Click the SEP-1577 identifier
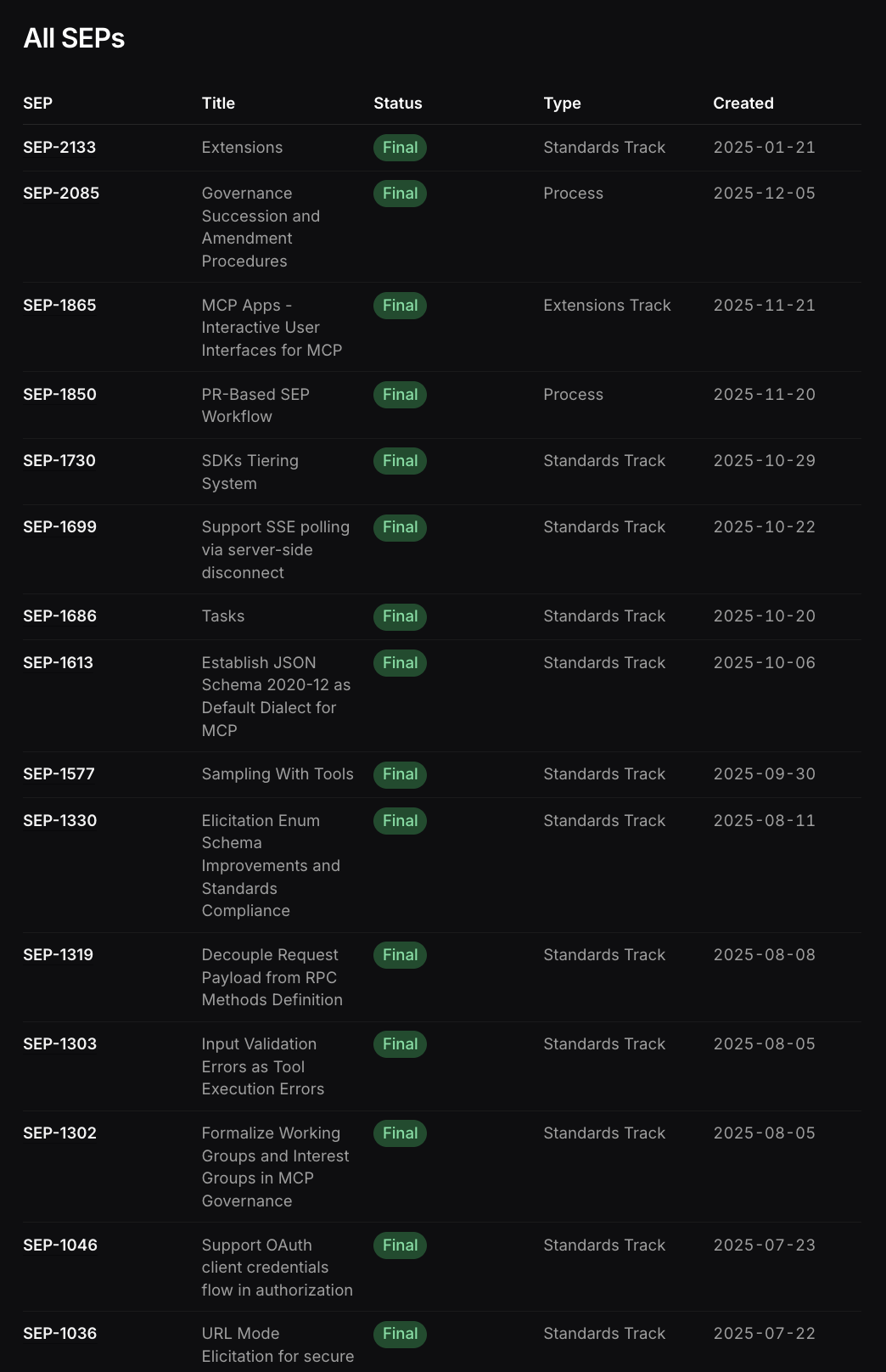The width and height of the screenshot is (886, 1372). pyautogui.click(x=59, y=774)
